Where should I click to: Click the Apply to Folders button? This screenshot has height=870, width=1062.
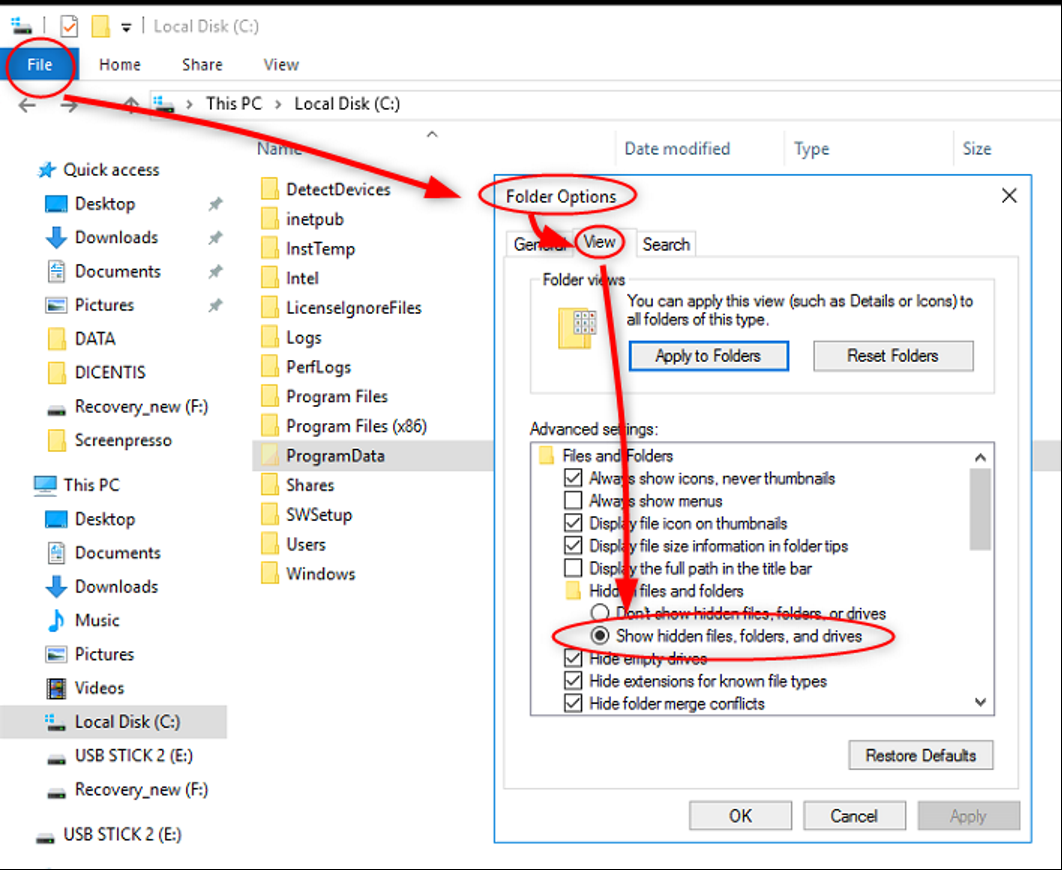[708, 355]
